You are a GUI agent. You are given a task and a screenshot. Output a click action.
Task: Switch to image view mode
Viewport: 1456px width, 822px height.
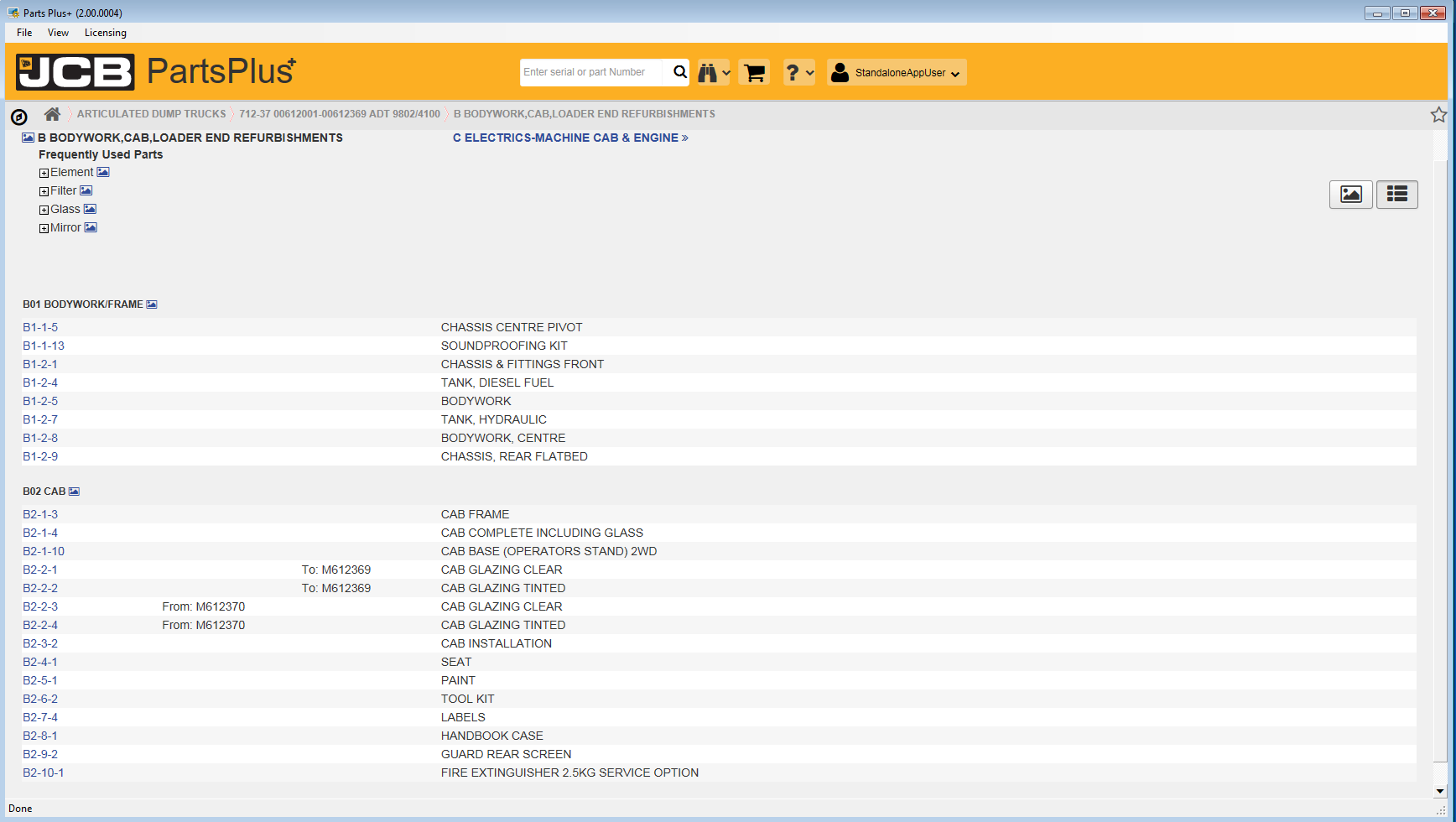(x=1350, y=195)
